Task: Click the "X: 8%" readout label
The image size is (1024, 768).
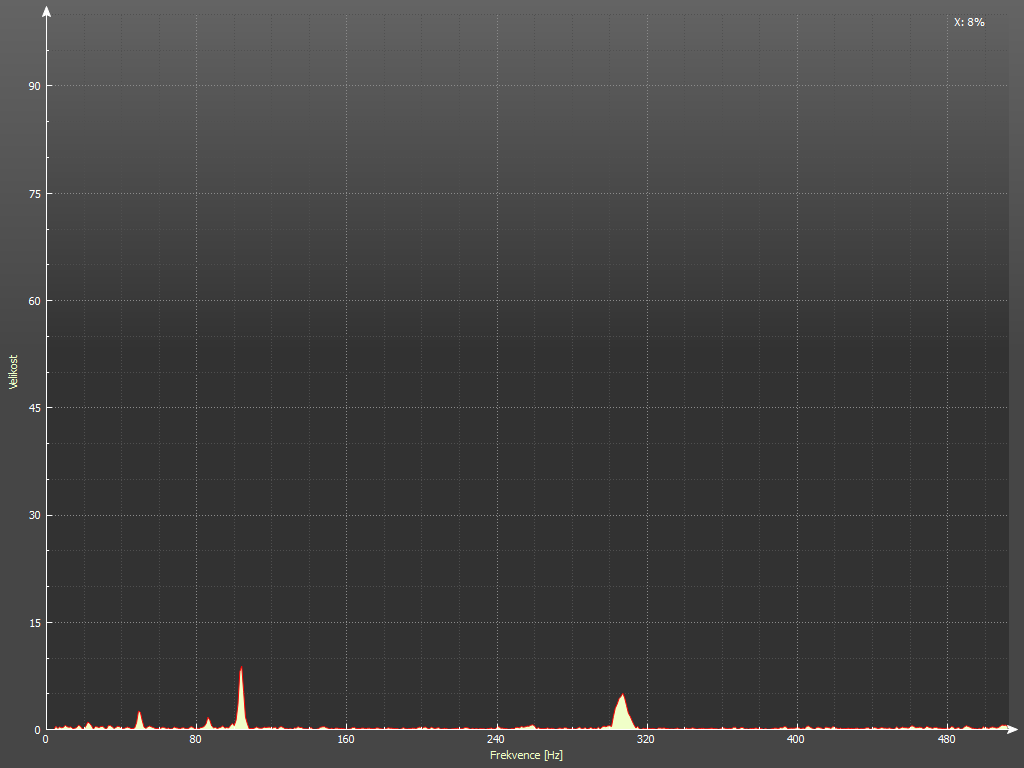Action: (x=969, y=22)
